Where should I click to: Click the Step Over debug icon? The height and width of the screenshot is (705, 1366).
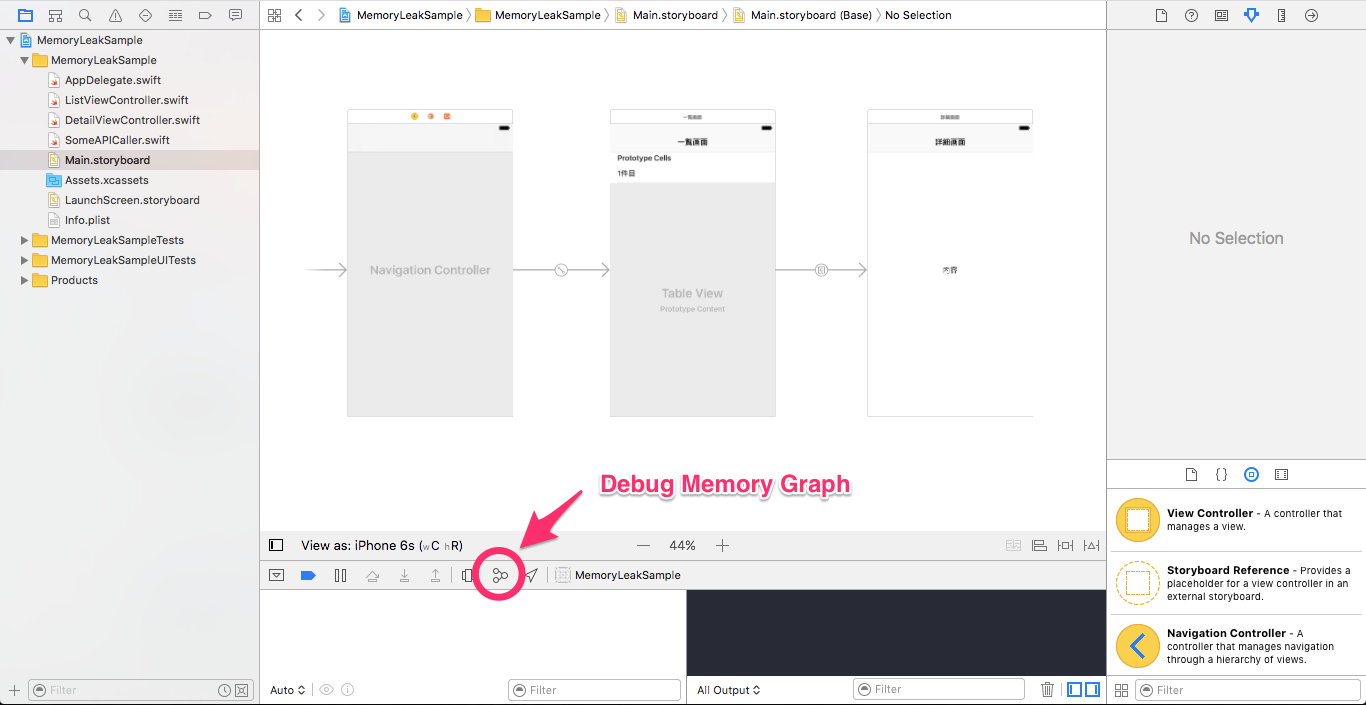373,575
